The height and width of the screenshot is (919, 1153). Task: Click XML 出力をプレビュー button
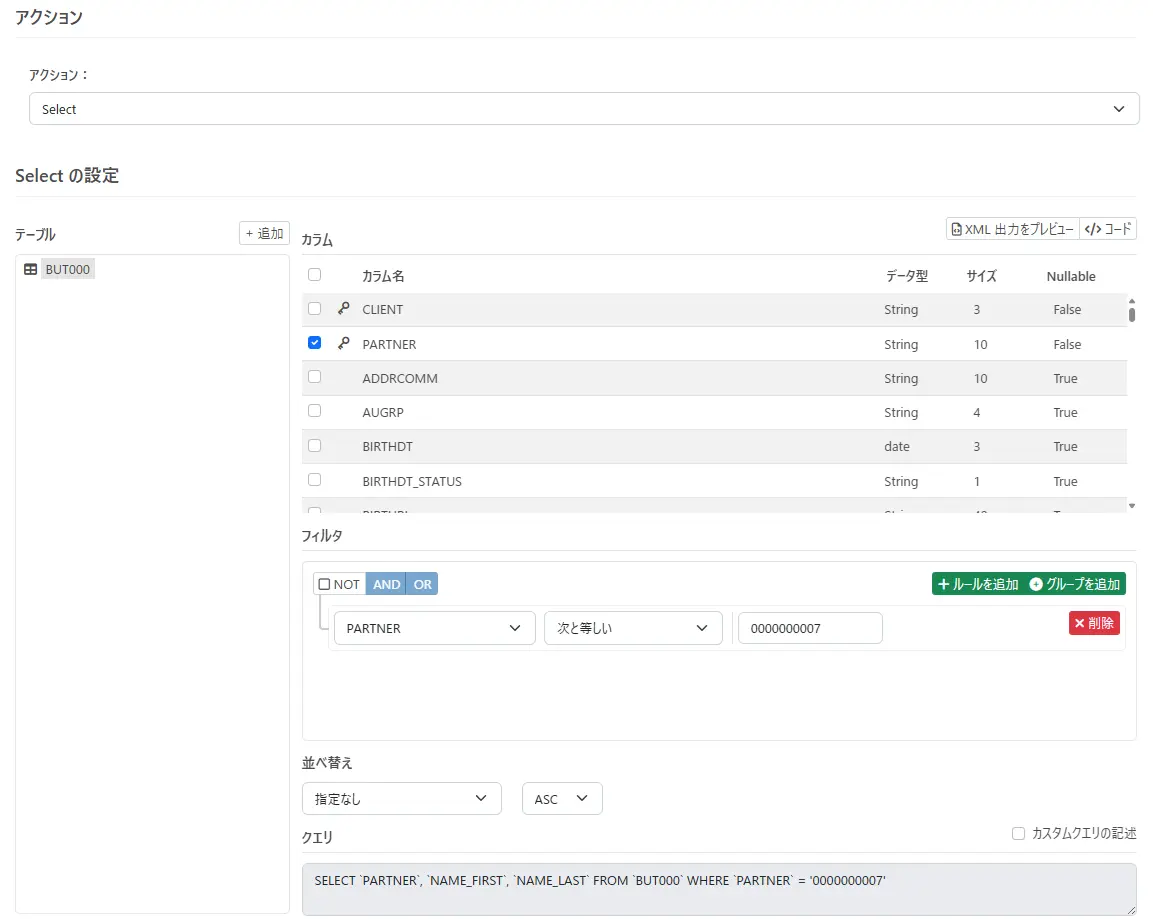point(1013,229)
